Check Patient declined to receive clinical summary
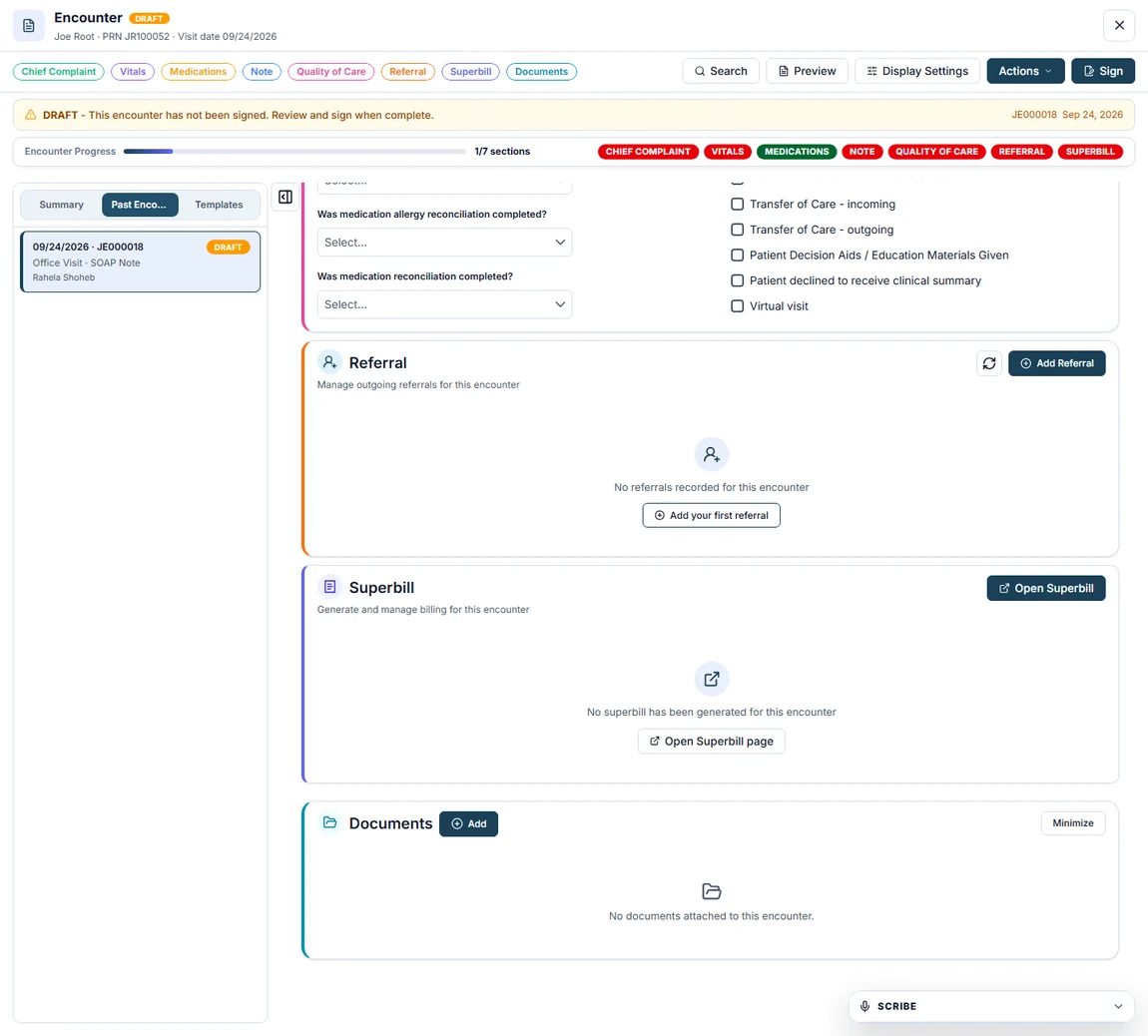This screenshot has height=1036, width=1148. [x=738, y=281]
